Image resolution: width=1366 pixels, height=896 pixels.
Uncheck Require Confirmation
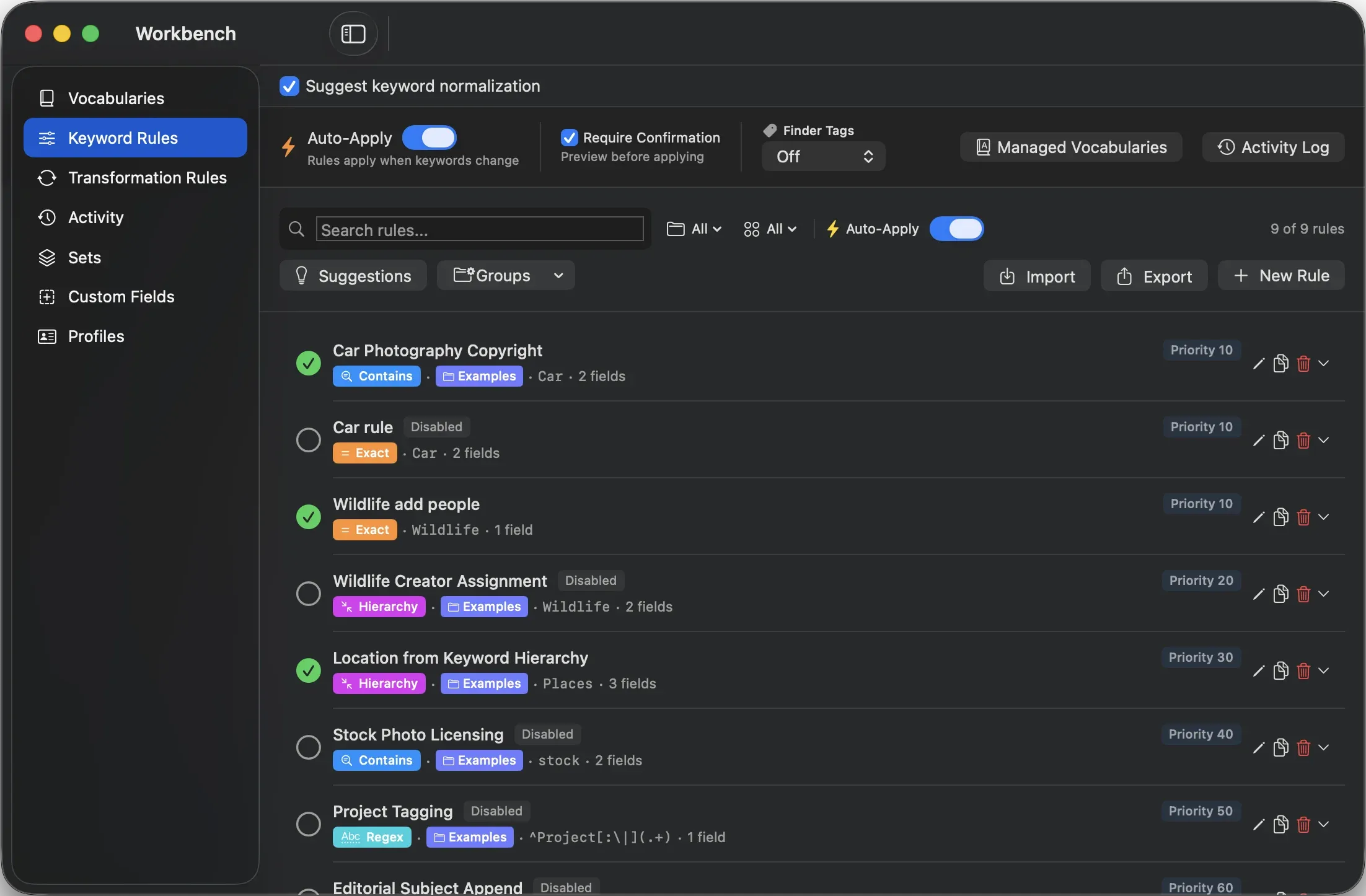click(x=569, y=138)
